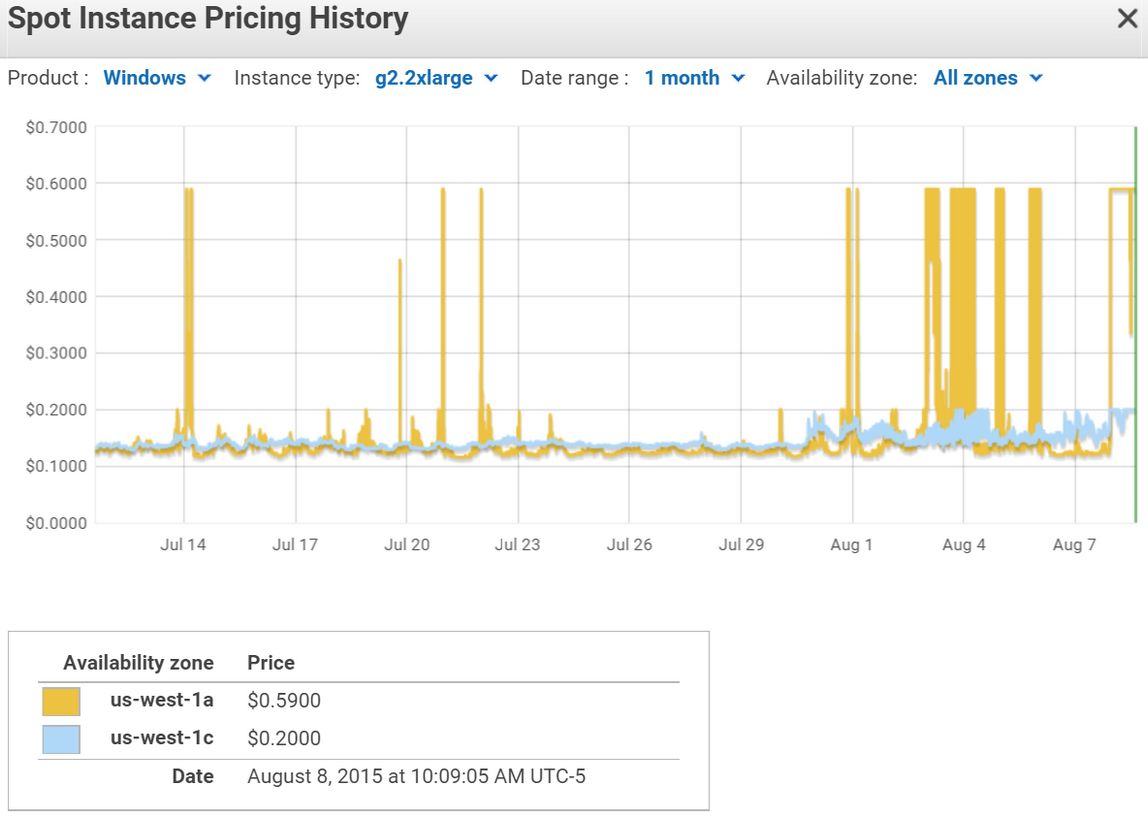The width and height of the screenshot is (1148, 821).
Task: Change the Date range from 1 month
Action: pyautogui.click(x=694, y=78)
